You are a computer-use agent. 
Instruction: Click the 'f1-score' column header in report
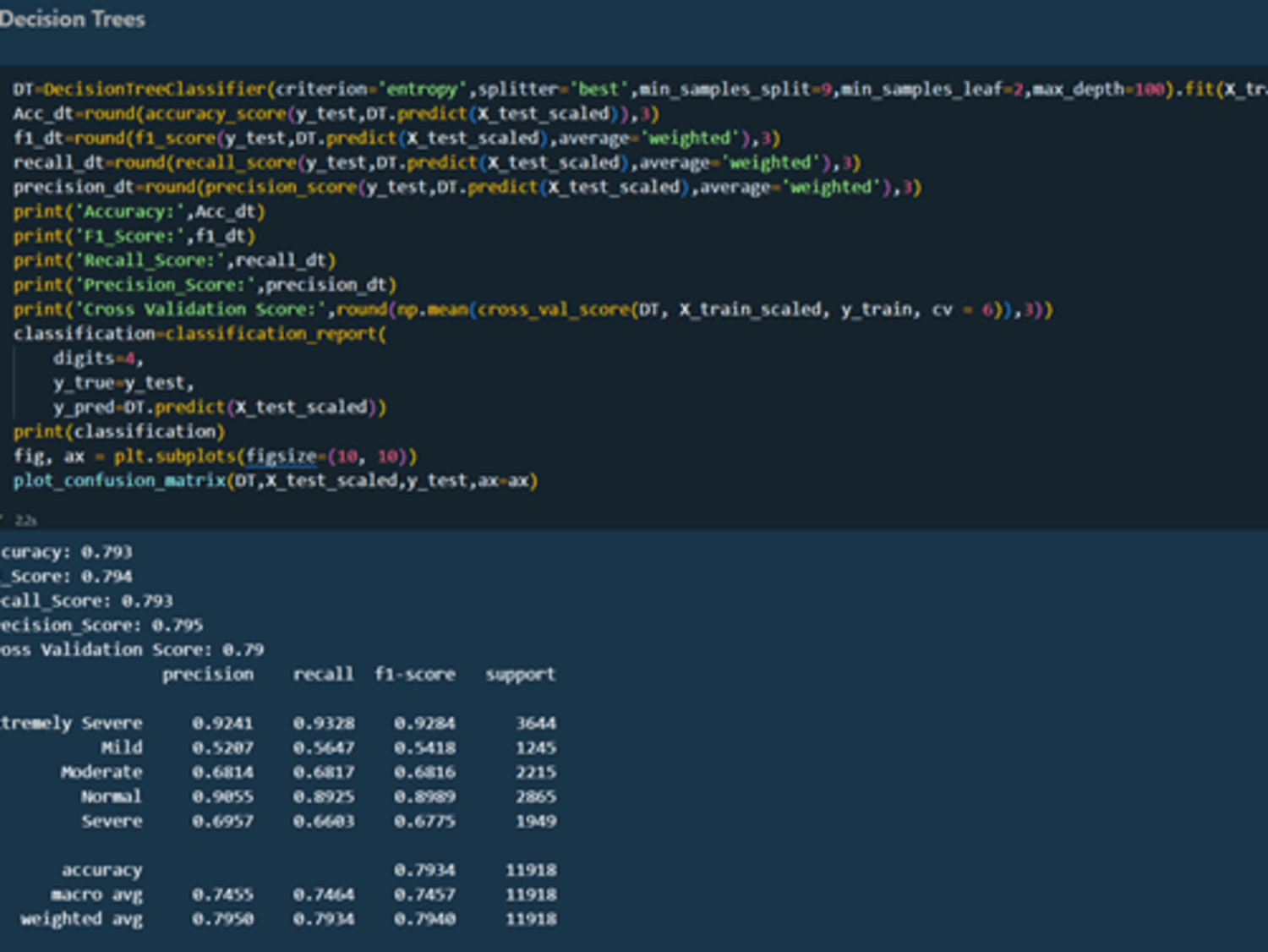(415, 675)
